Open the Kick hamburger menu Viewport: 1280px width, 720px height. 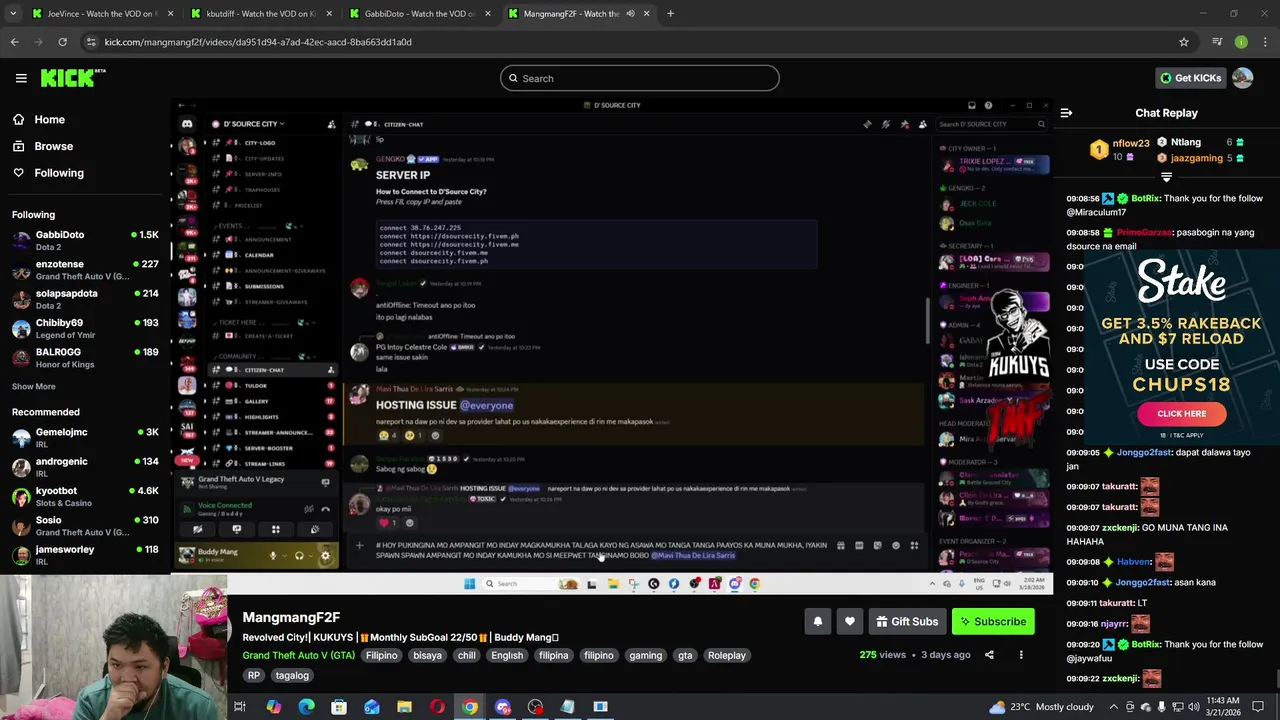[x=21, y=78]
